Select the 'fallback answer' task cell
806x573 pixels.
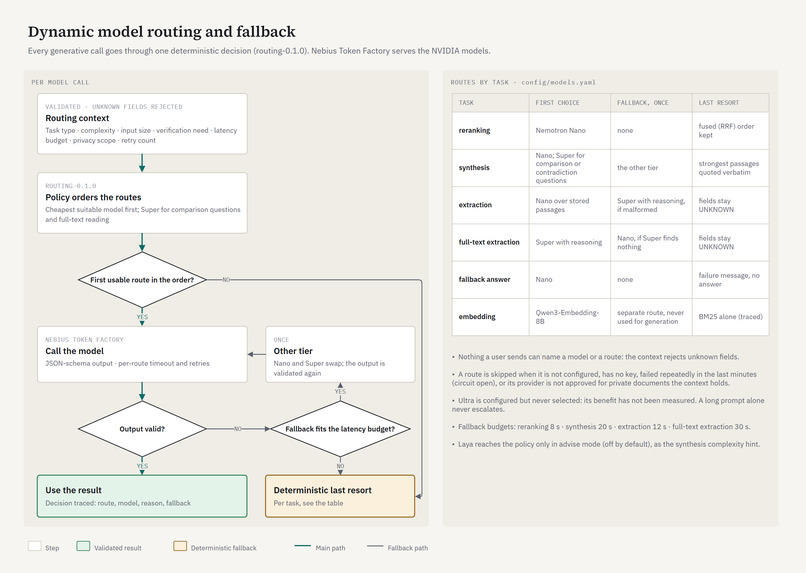(x=490, y=280)
